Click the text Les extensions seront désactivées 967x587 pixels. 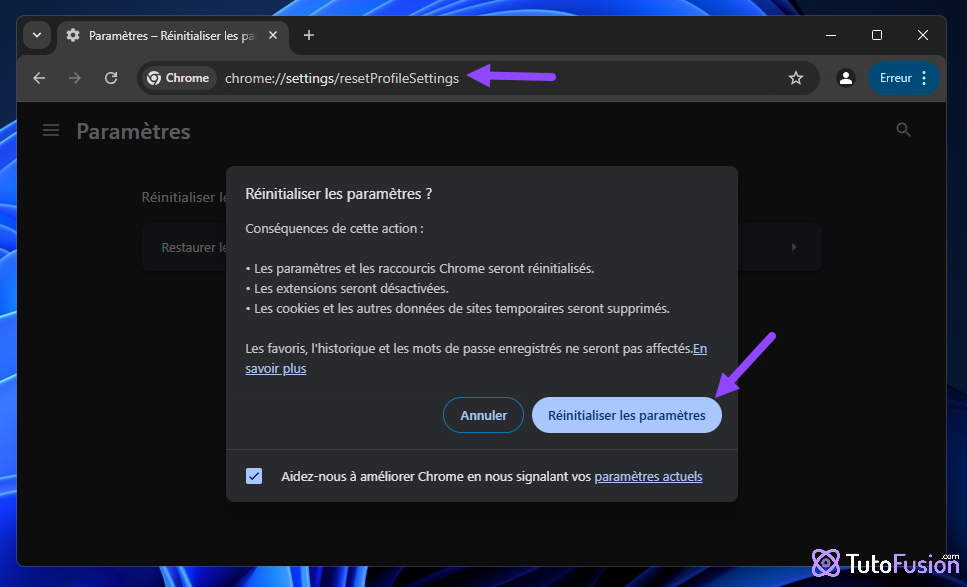coord(352,289)
